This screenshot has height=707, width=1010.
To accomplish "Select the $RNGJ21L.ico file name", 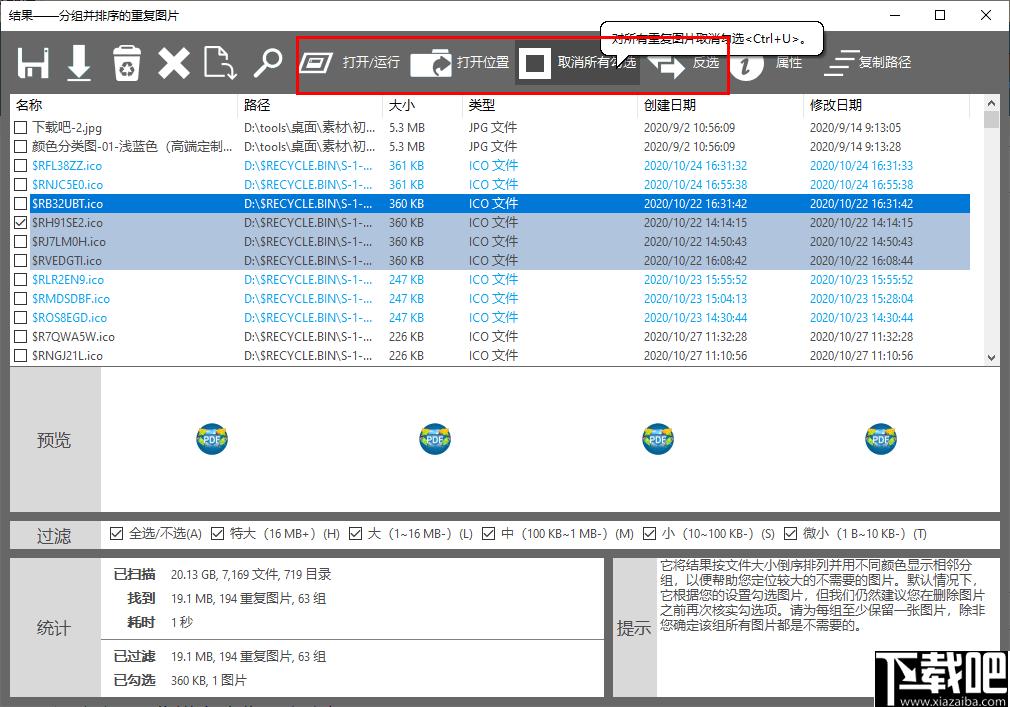I will point(68,355).
